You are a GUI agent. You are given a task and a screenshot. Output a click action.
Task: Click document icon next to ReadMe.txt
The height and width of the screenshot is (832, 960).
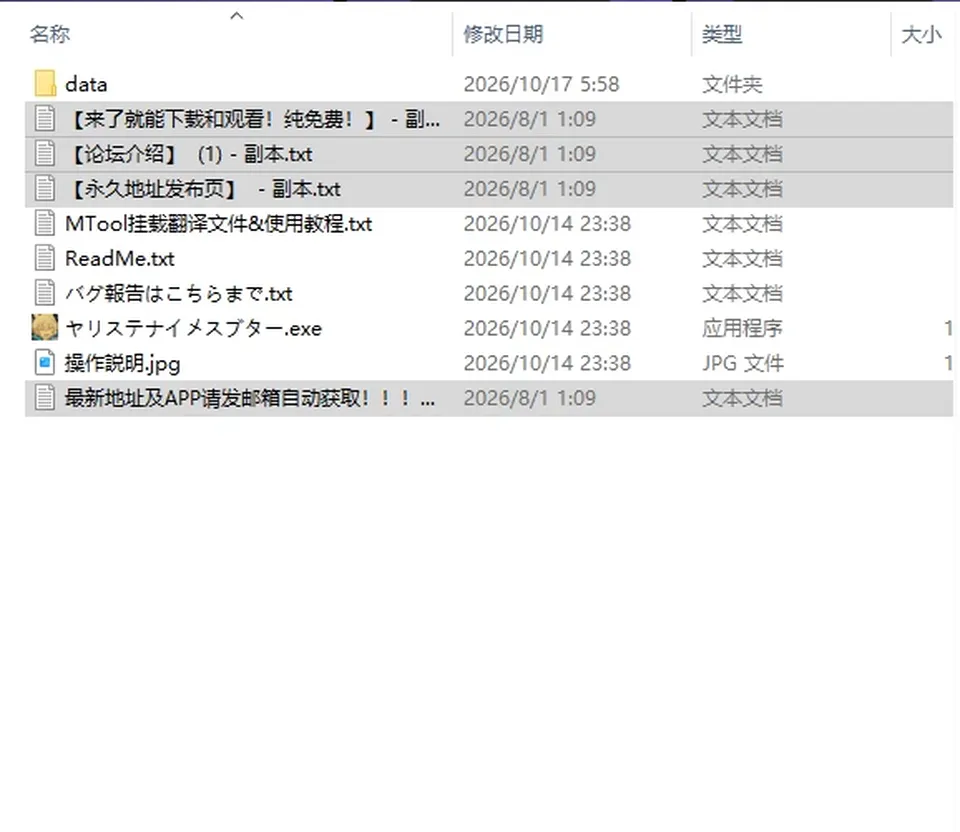[x=45, y=258]
